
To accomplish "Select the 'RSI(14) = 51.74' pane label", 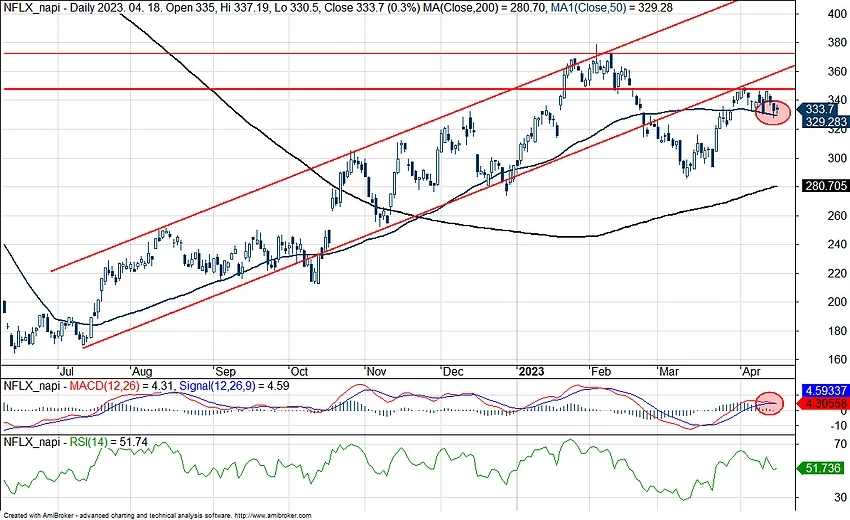I will [108, 442].
